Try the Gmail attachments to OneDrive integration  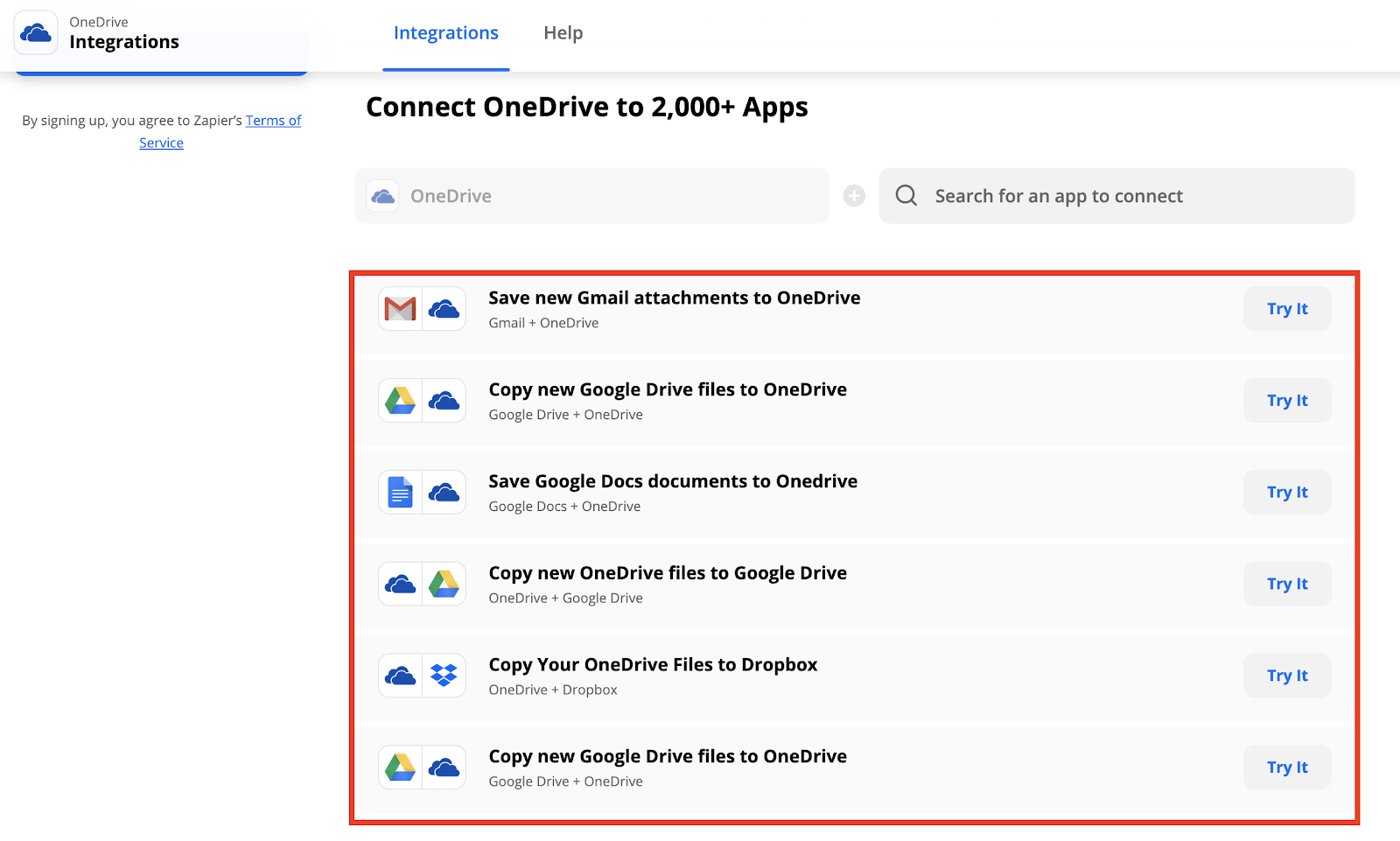click(x=1287, y=309)
